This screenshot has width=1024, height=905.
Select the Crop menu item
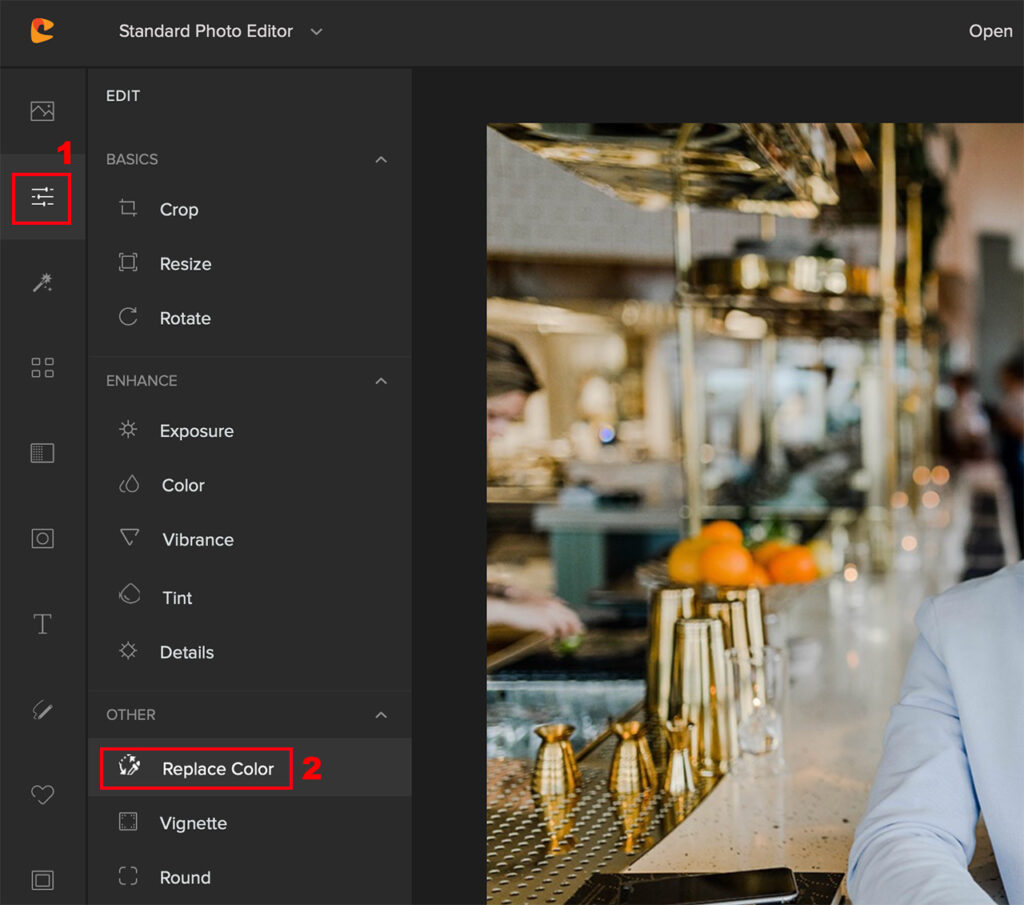tap(249, 210)
